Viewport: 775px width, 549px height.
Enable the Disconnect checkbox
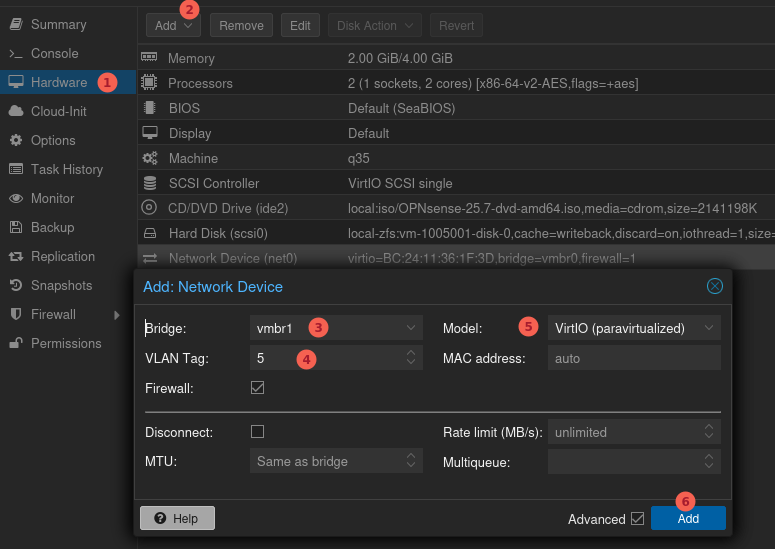(x=258, y=432)
